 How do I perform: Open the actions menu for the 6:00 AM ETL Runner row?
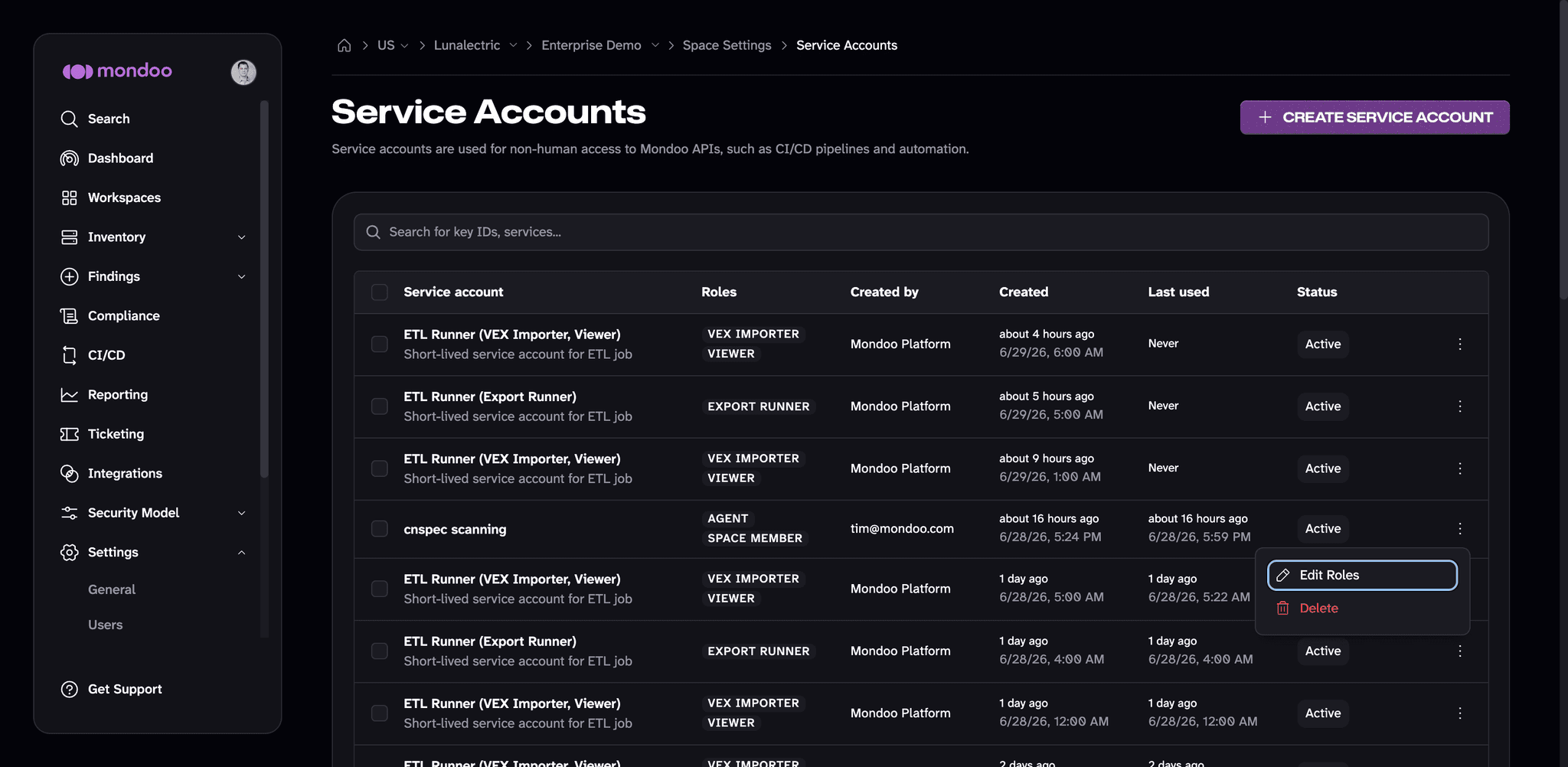[x=1460, y=344]
